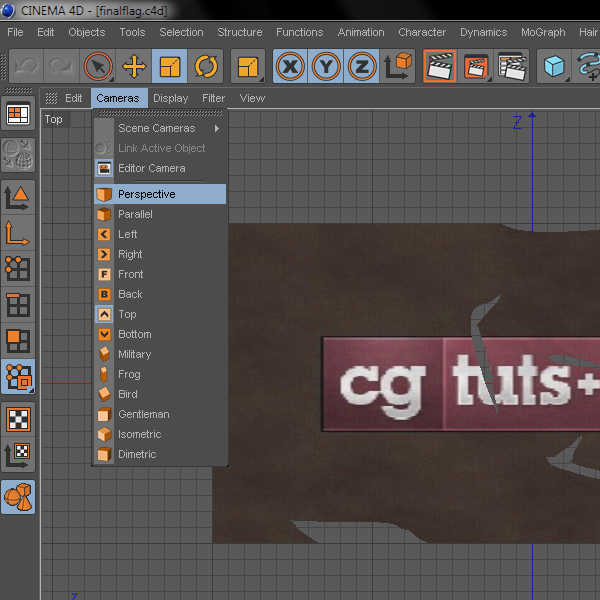The height and width of the screenshot is (600, 600).
Task: Select the Live Selection arrow tool
Action: (98, 66)
